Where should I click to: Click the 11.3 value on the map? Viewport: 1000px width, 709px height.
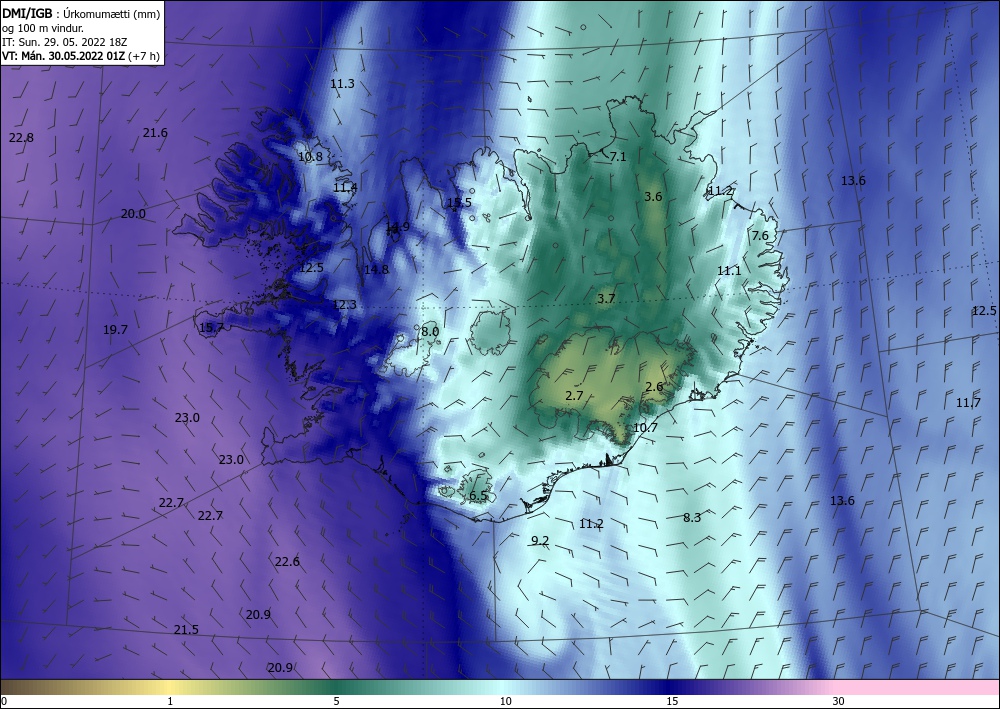pos(342,84)
